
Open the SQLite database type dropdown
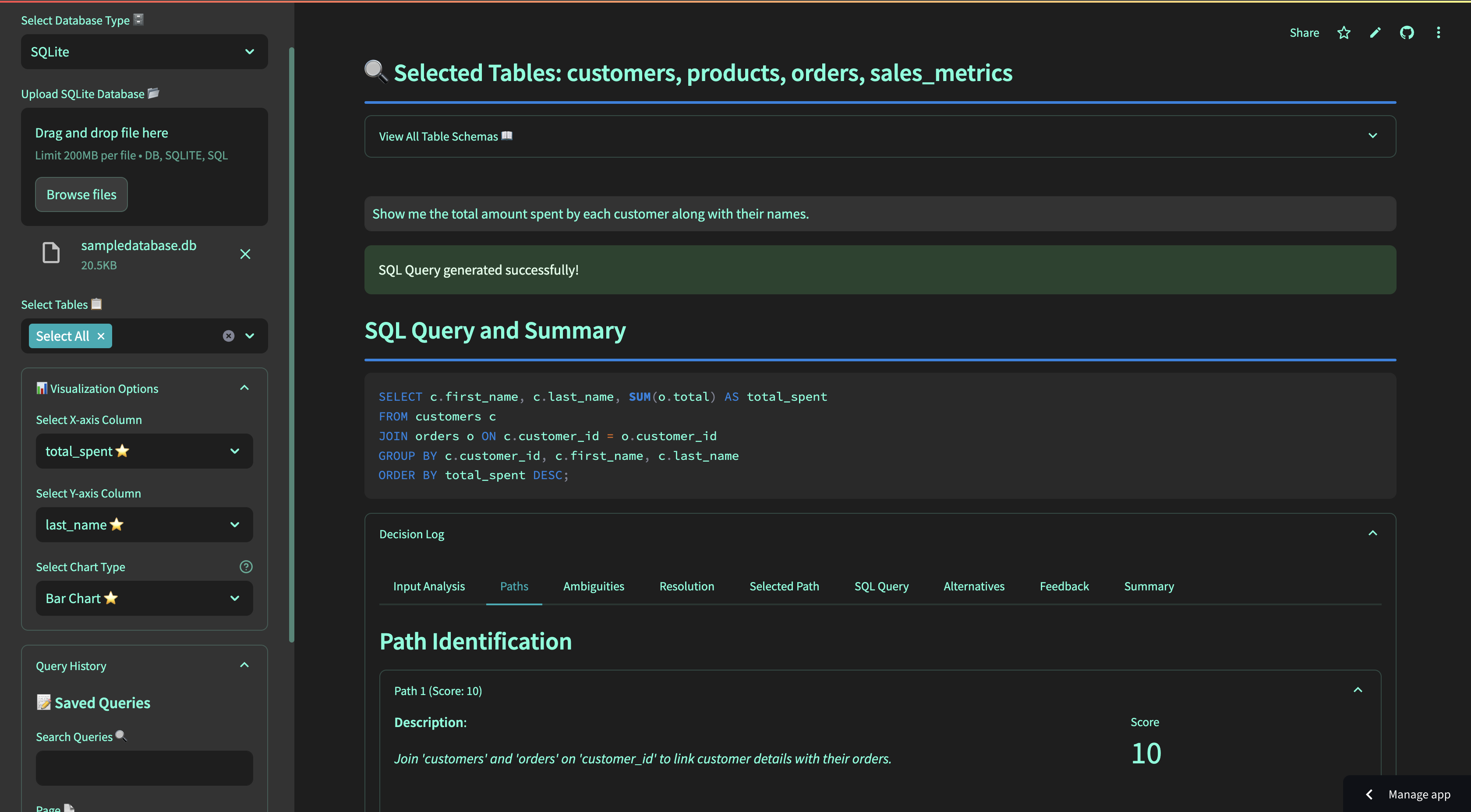144,52
